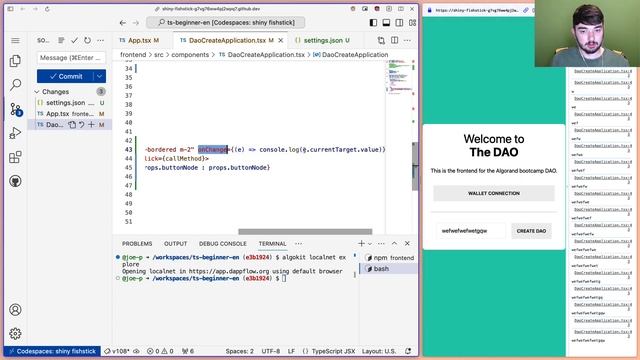Open the Run and Debug view
This screenshot has height=360, width=640.
[x=15, y=133]
